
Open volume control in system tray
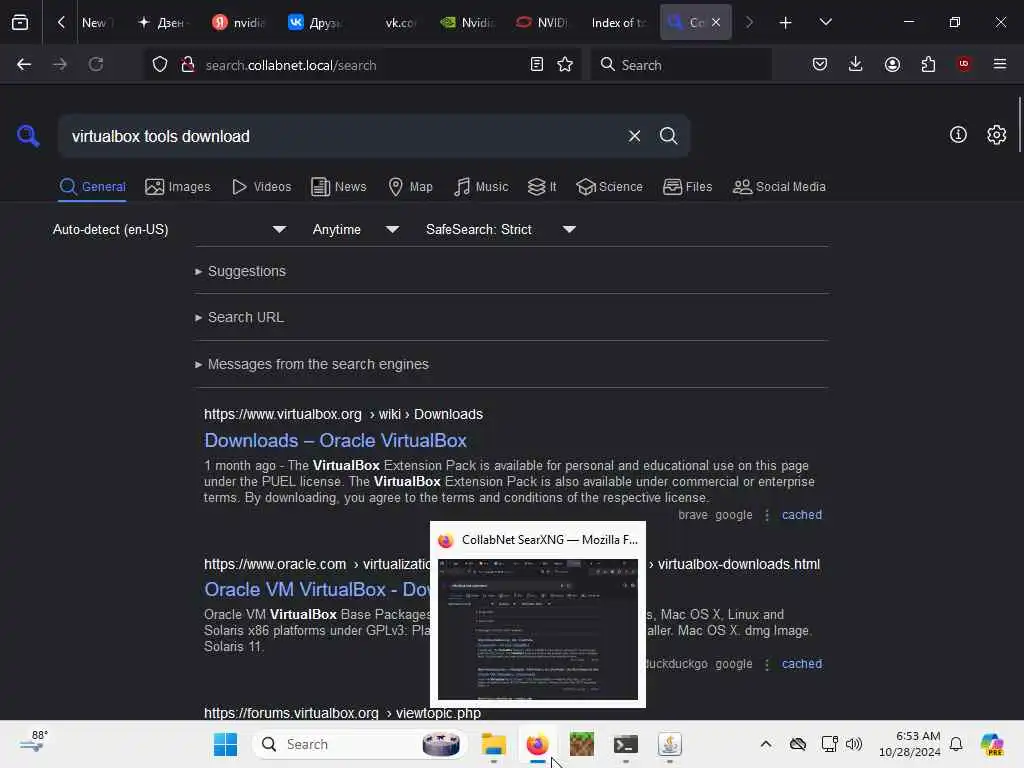pos(854,744)
